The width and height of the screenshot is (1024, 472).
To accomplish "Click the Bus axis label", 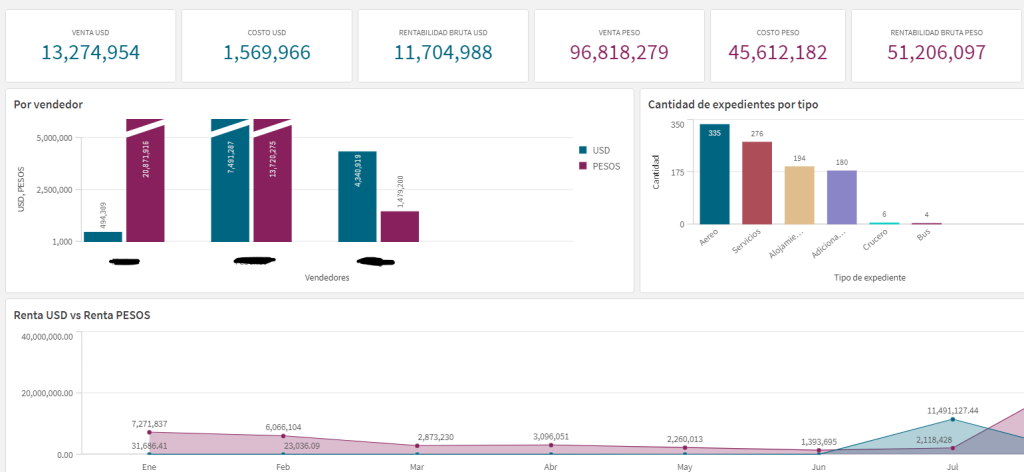I will [923, 236].
